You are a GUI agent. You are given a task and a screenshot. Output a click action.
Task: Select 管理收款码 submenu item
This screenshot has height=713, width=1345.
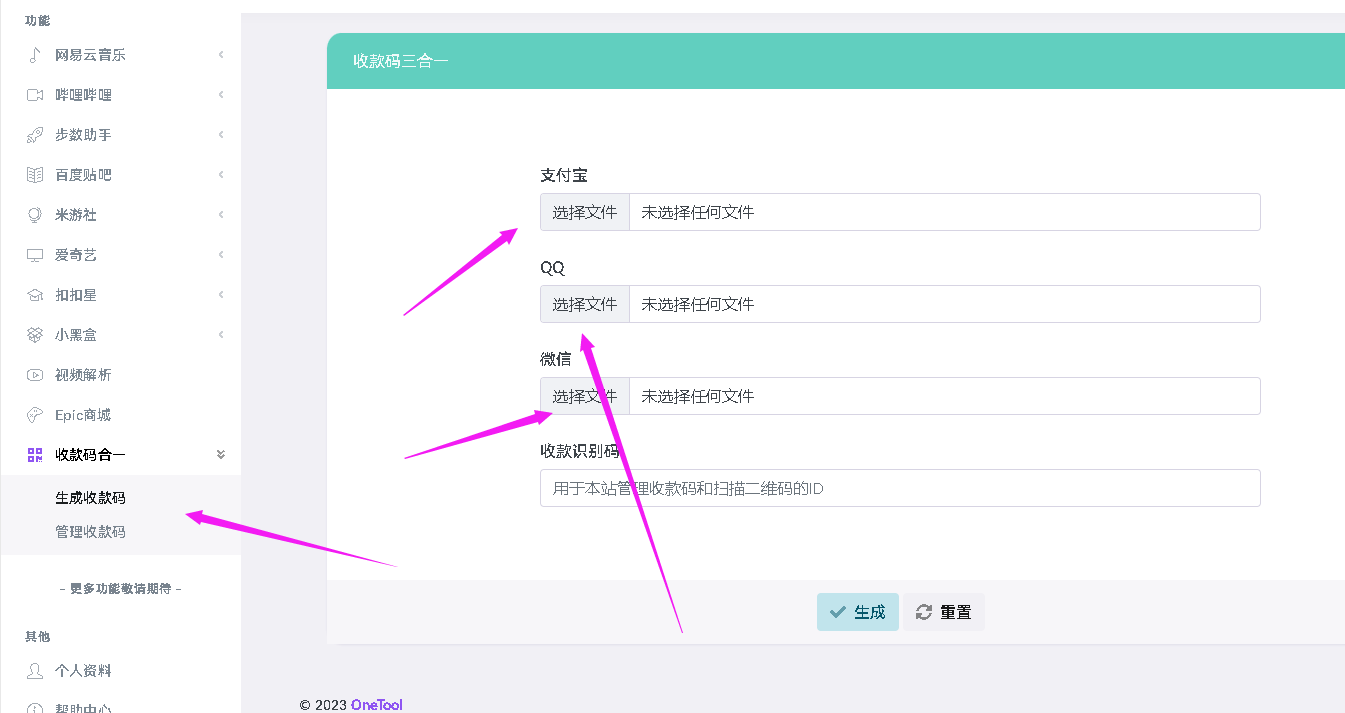tap(90, 532)
